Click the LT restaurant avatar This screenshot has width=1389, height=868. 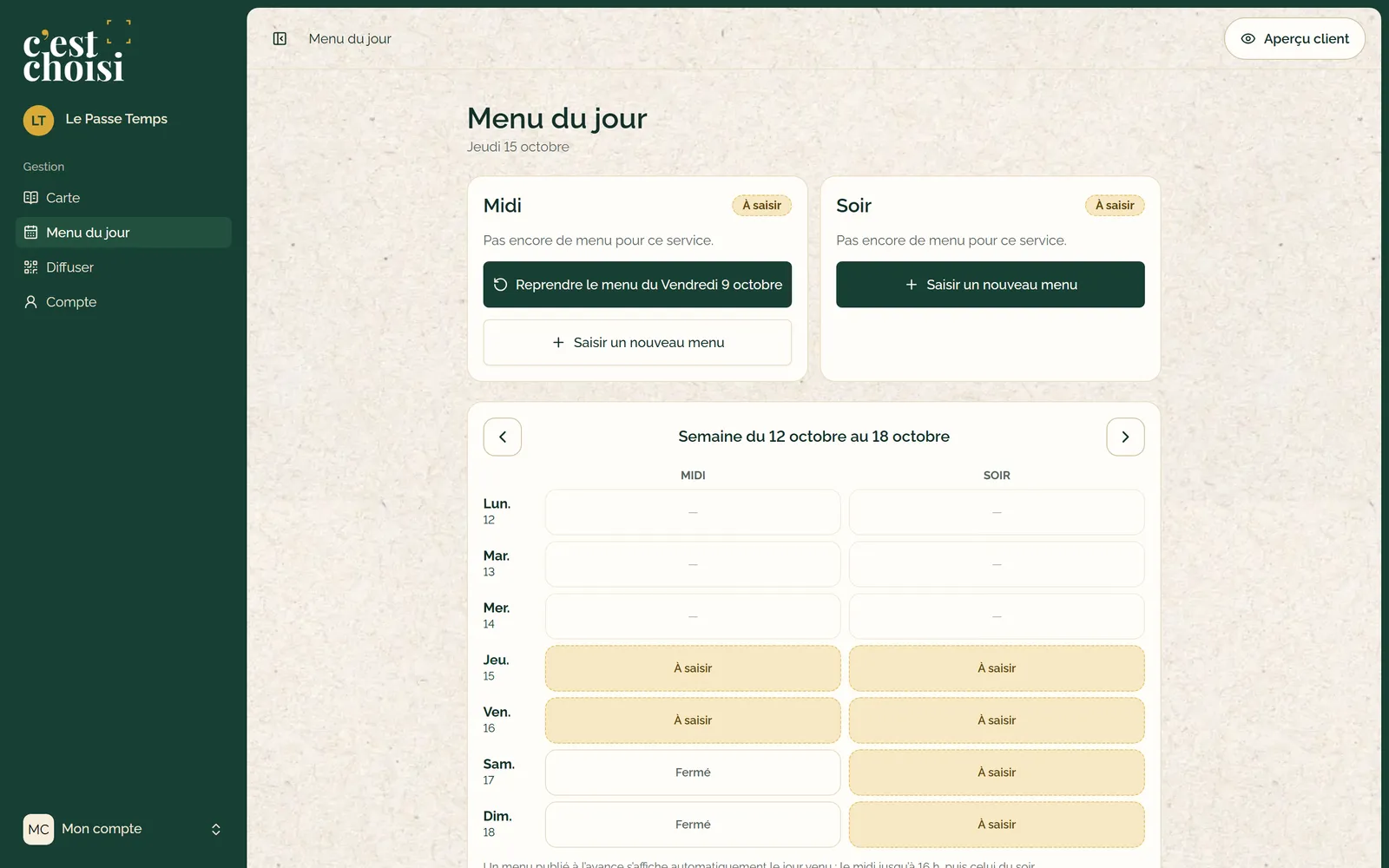pyautogui.click(x=38, y=120)
